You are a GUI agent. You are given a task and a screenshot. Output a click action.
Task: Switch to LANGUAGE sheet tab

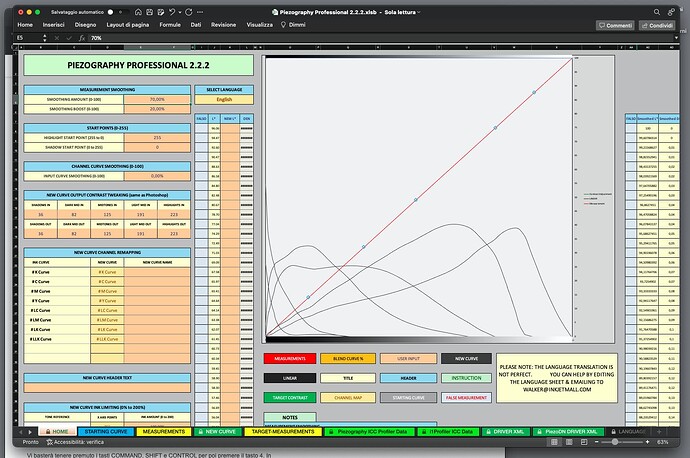[628, 432]
